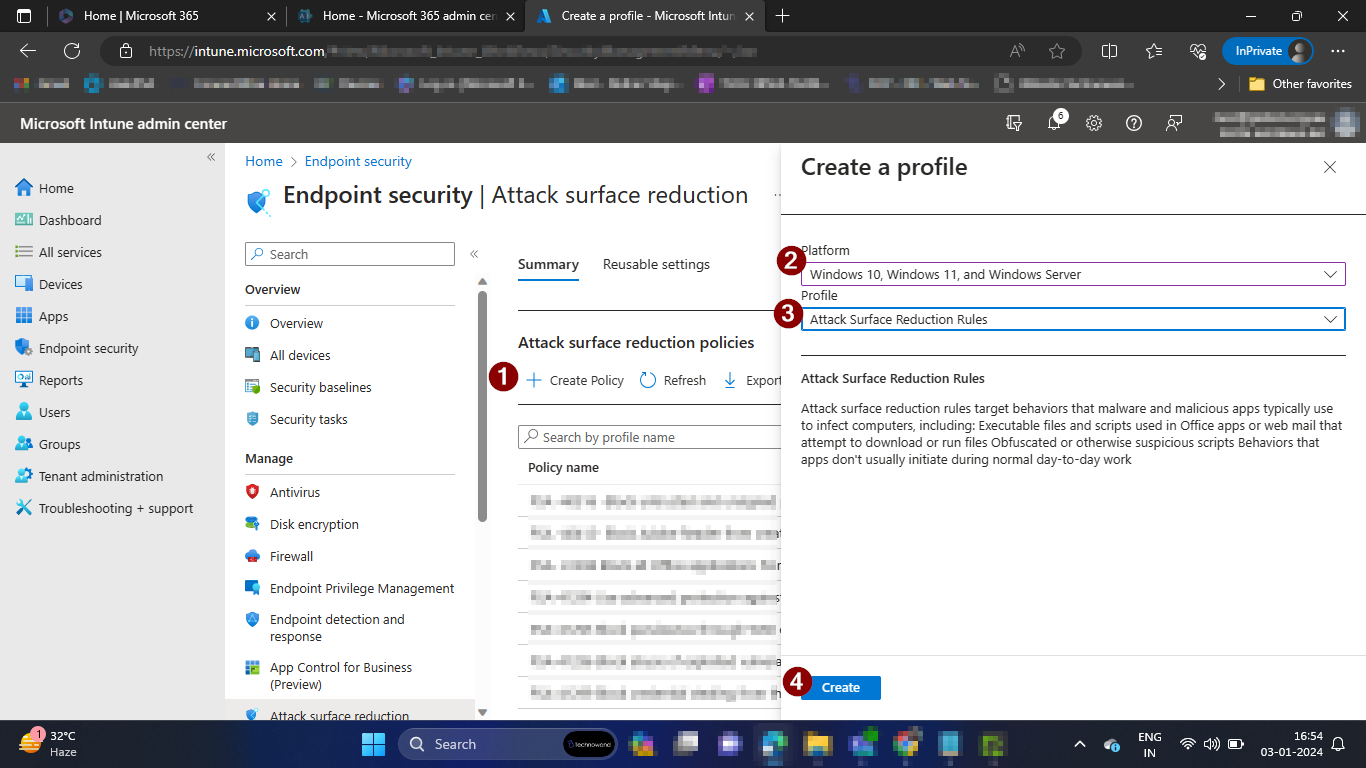The height and width of the screenshot is (768, 1366).
Task: Click the InPrivate profile button
Action: pyautogui.click(x=1268, y=51)
